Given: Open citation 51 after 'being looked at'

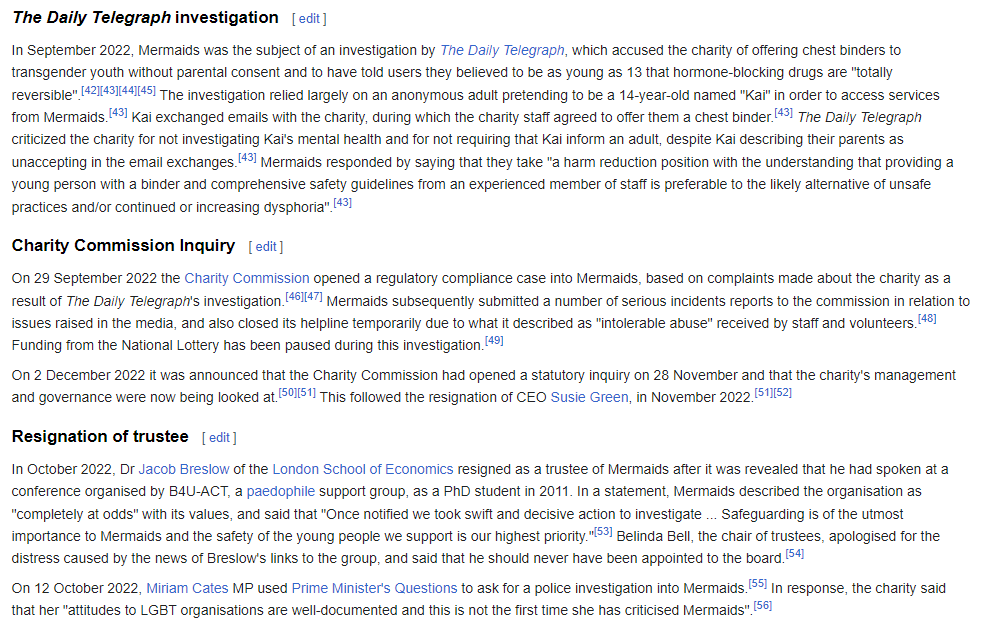Looking at the screenshot, I should point(307,393).
